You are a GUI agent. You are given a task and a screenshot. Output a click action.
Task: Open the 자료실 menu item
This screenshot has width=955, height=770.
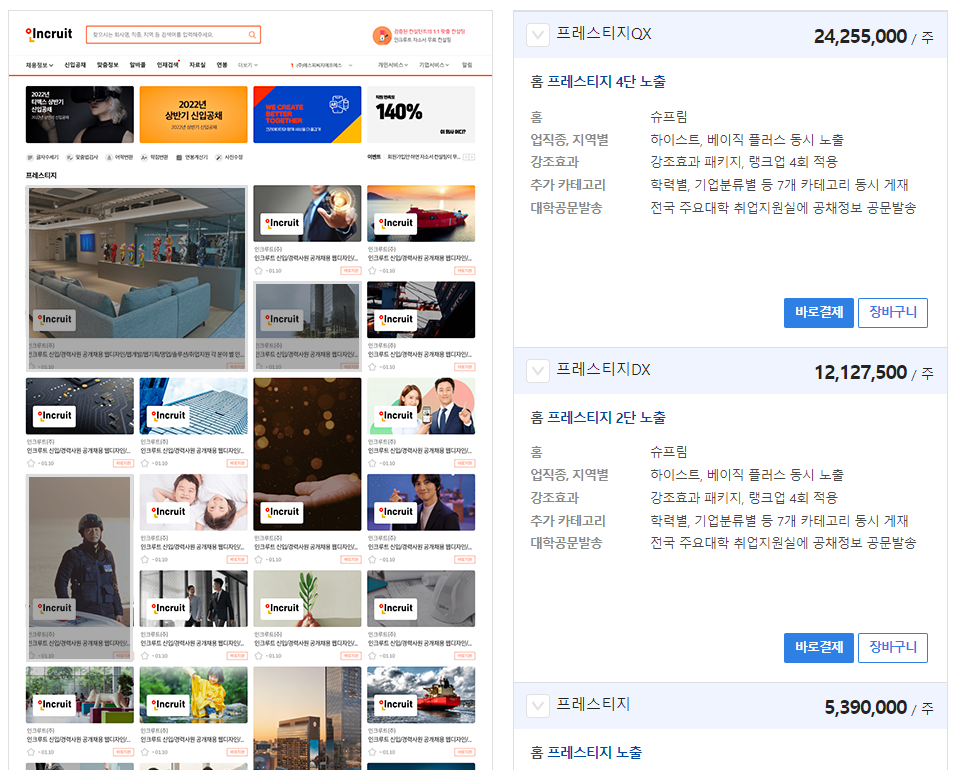point(197,65)
